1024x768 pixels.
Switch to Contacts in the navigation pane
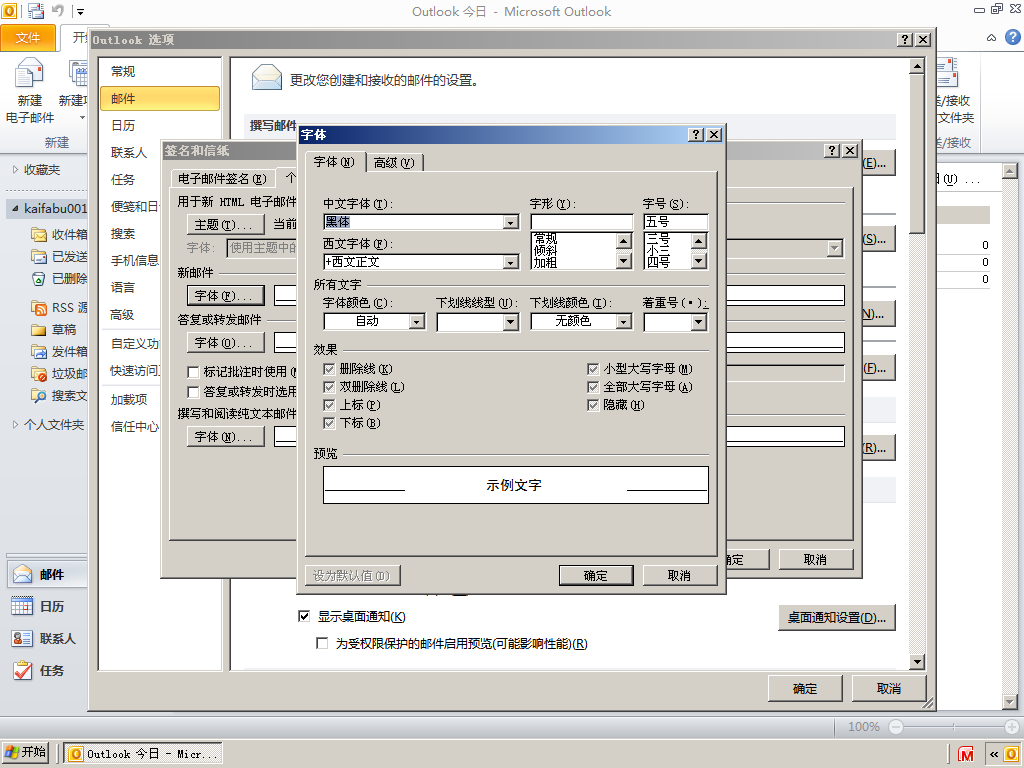point(46,638)
